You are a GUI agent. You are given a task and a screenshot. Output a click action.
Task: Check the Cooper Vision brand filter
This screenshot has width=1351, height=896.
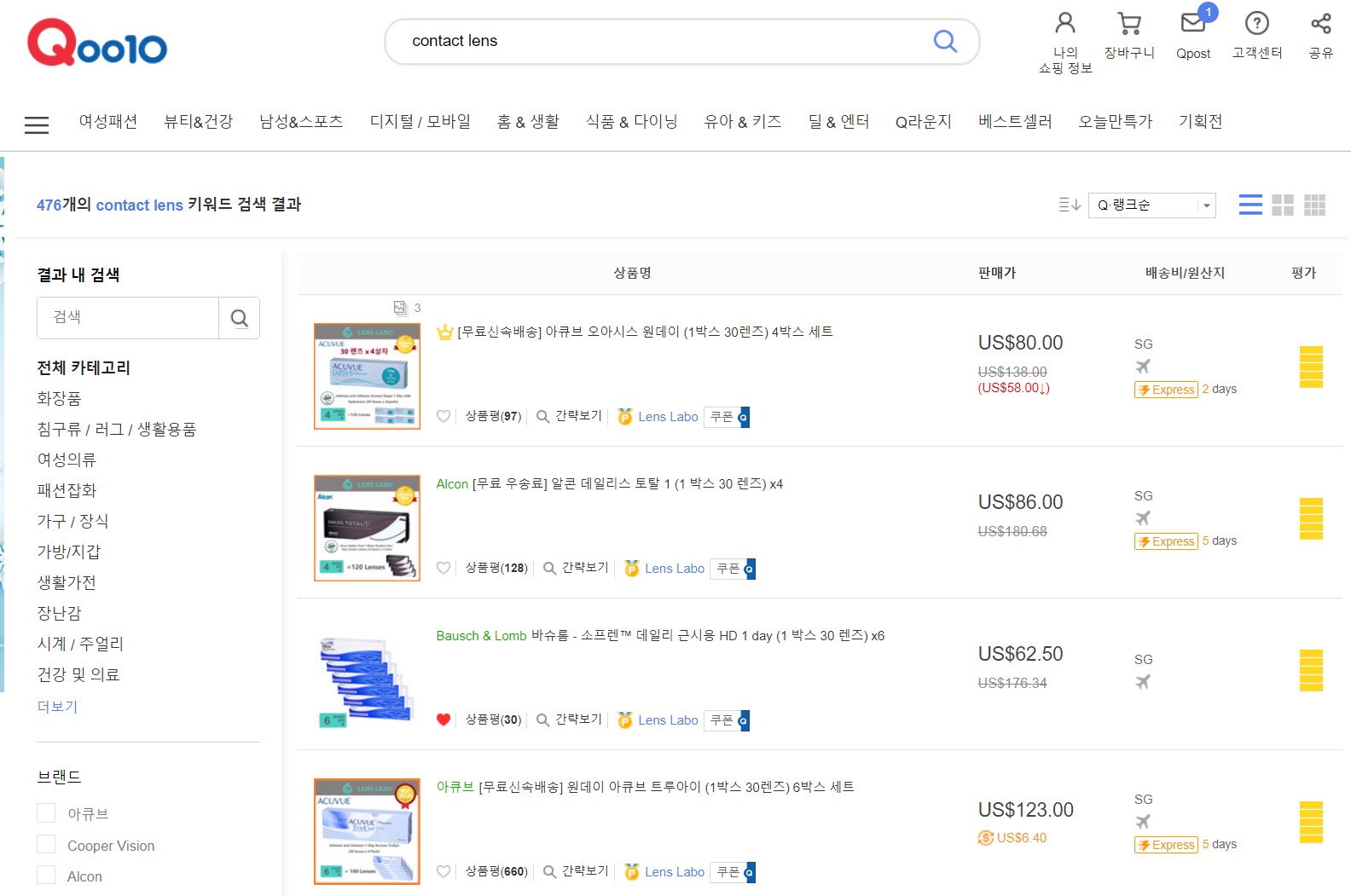point(46,845)
